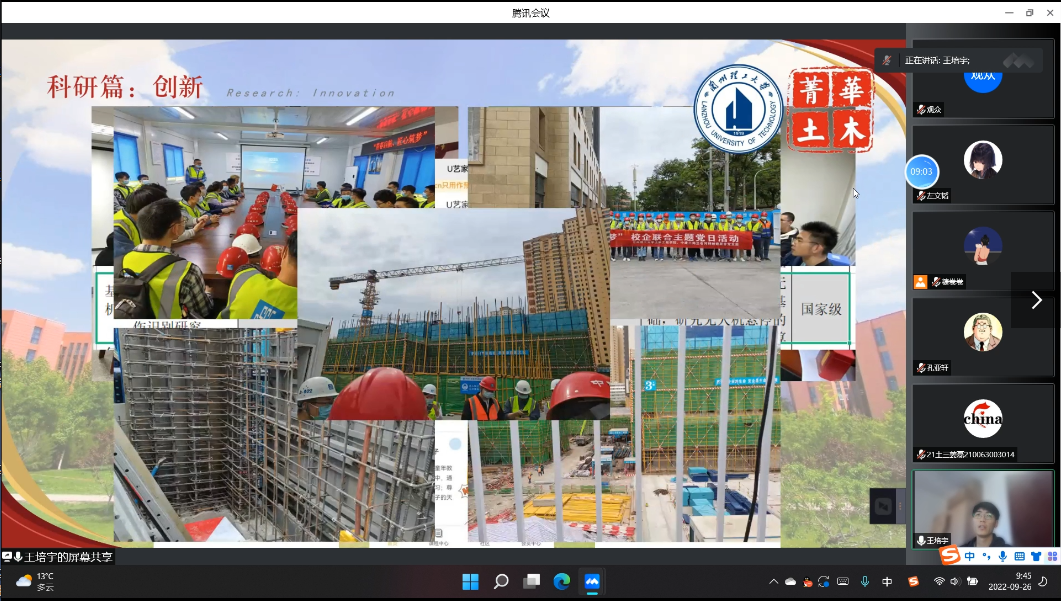This screenshot has width=1061, height=601.
Task: Switch the Chinese input mode indicator in taskbar
Action: click(887, 581)
